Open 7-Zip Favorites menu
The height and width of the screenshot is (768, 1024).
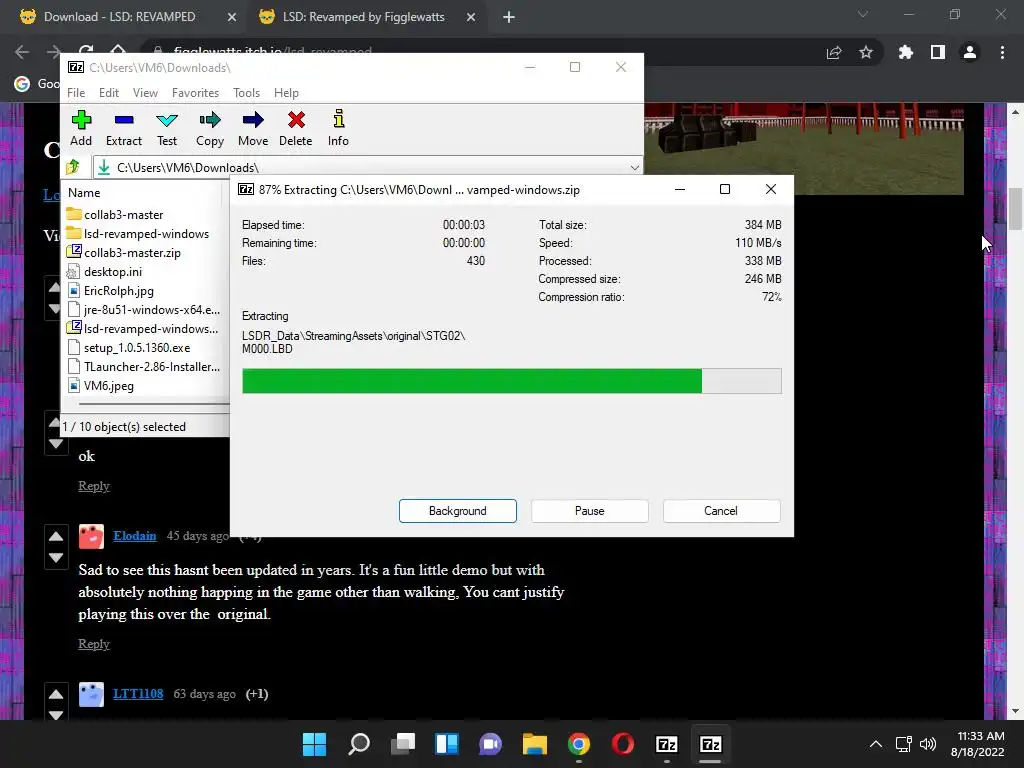coord(195,93)
